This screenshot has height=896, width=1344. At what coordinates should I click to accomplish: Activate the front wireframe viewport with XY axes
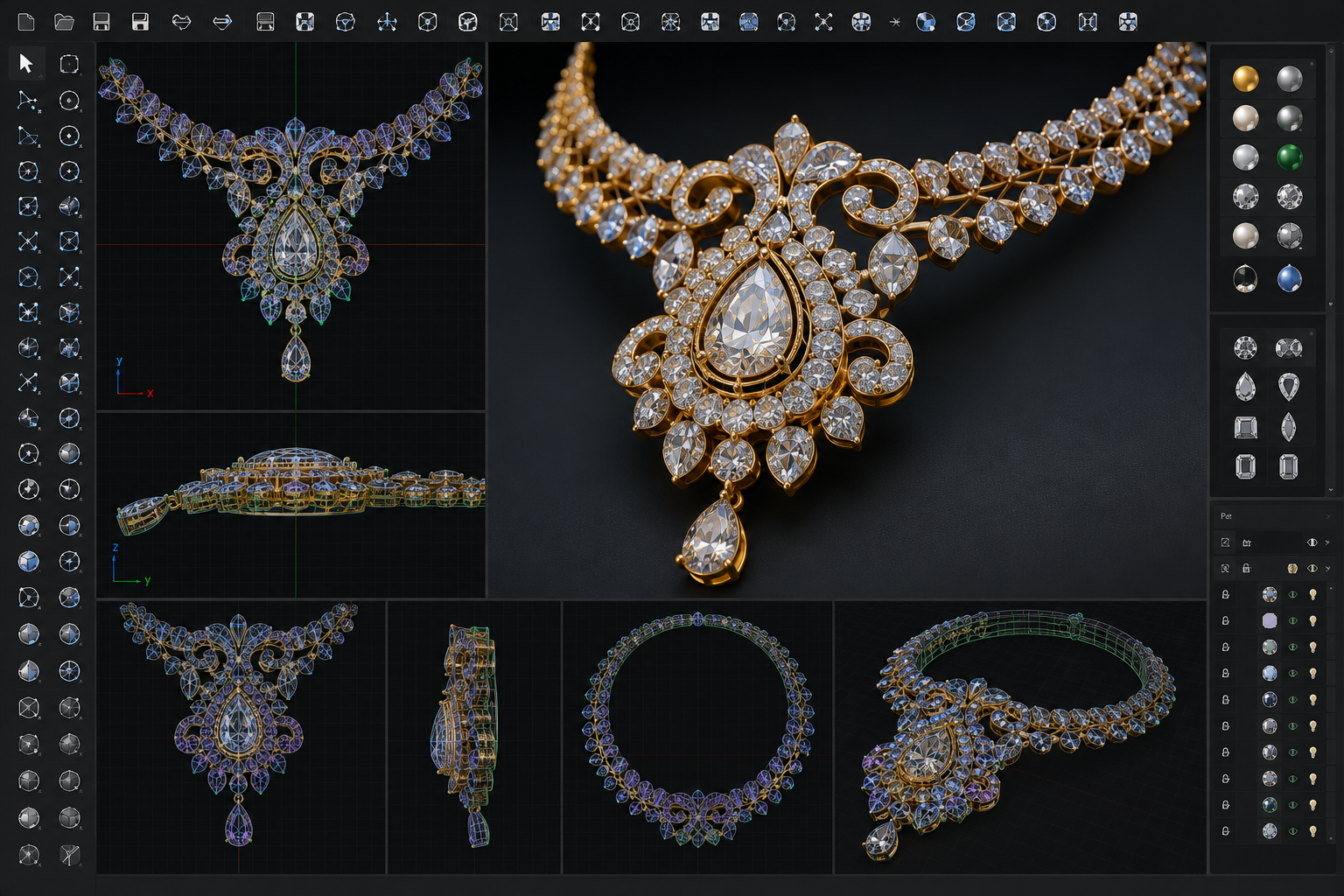pyautogui.click(x=290, y=226)
